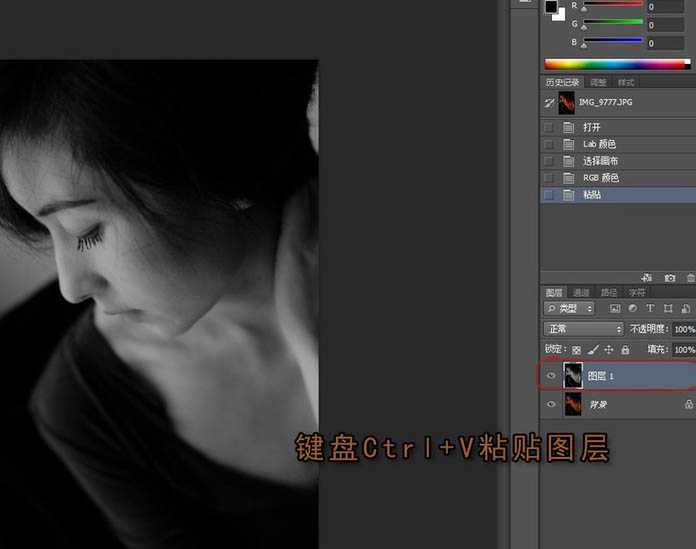Click the G value input field
Screen dimensions: 696x549
coord(665,25)
